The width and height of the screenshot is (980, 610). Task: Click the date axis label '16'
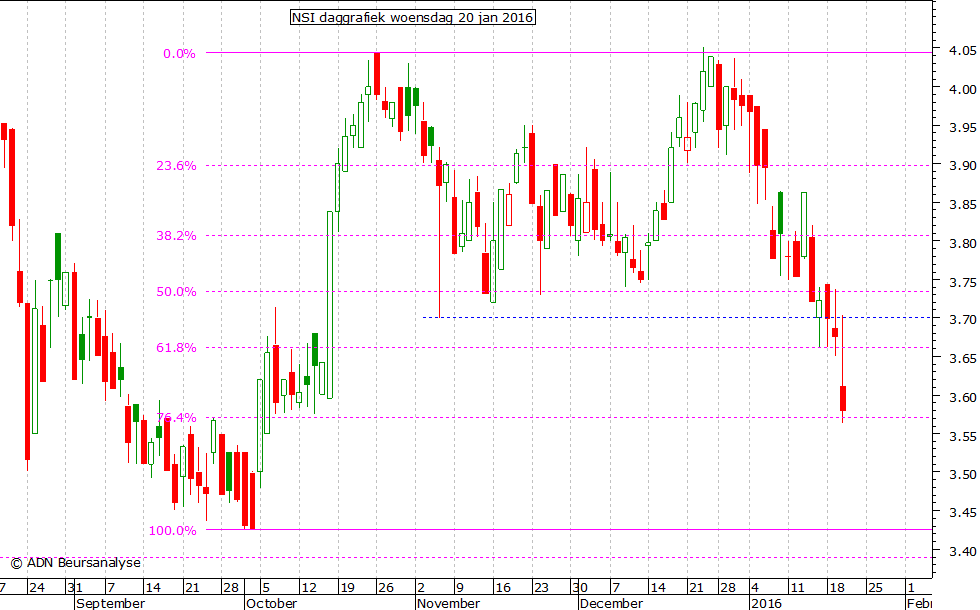(502, 588)
